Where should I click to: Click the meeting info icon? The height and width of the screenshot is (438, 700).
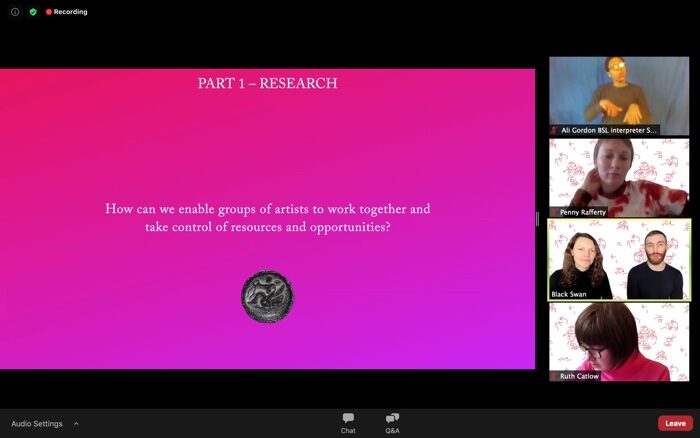coord(15,12)
